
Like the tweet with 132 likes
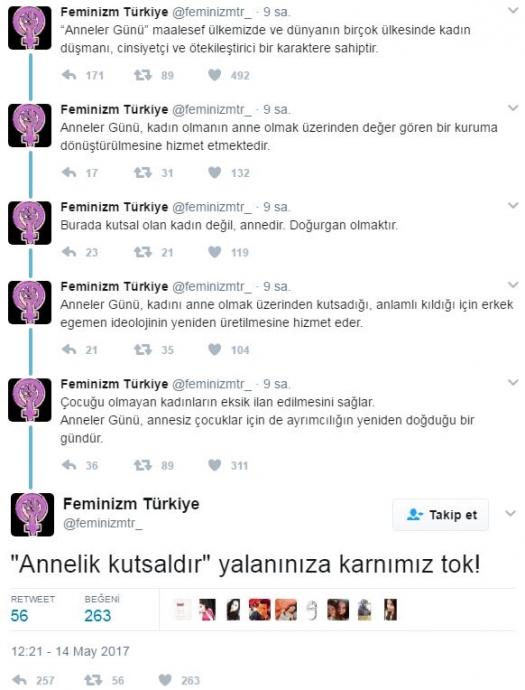point(214,172)
